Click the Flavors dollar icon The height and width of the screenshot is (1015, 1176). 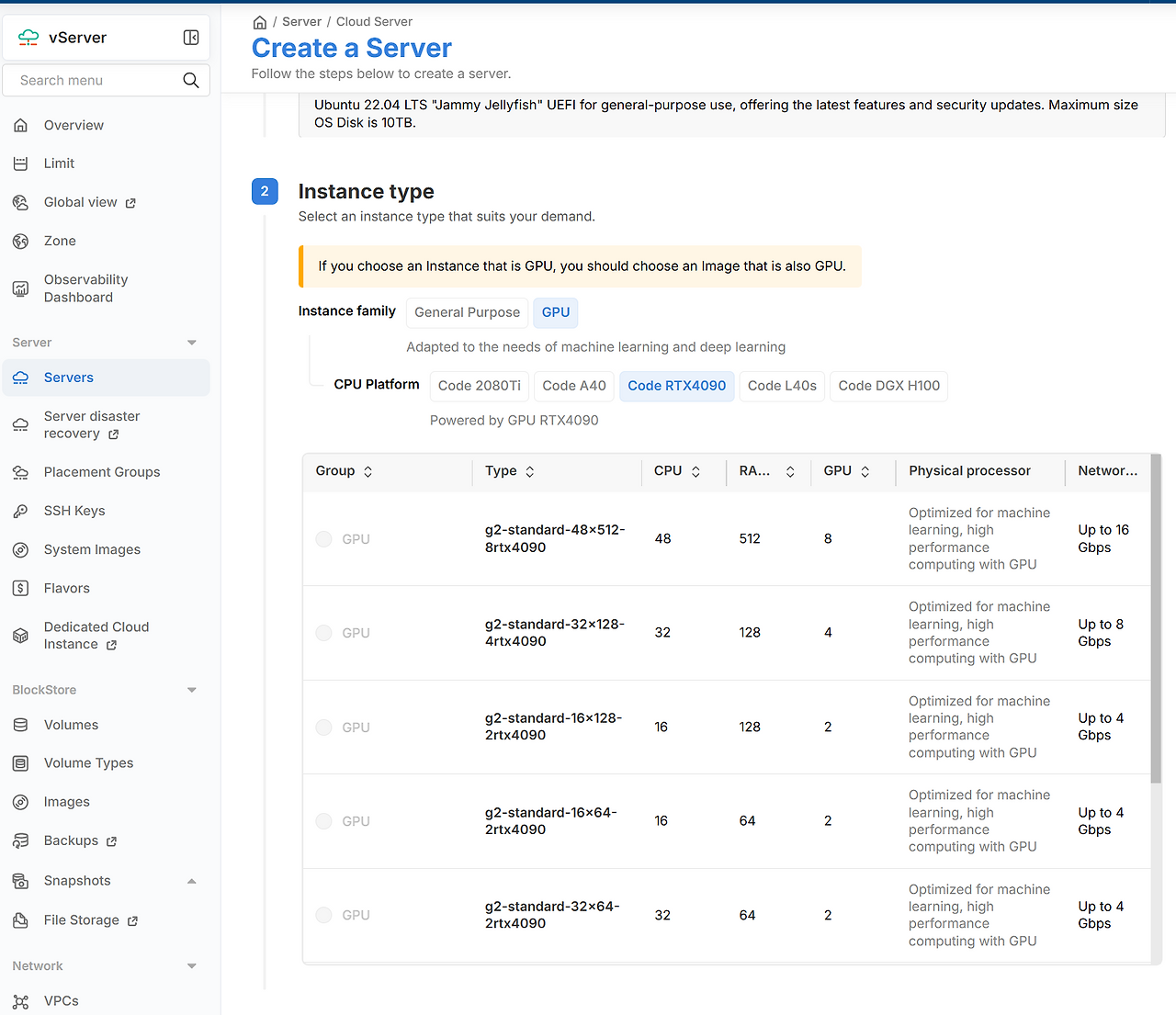[x=20, y=588]
